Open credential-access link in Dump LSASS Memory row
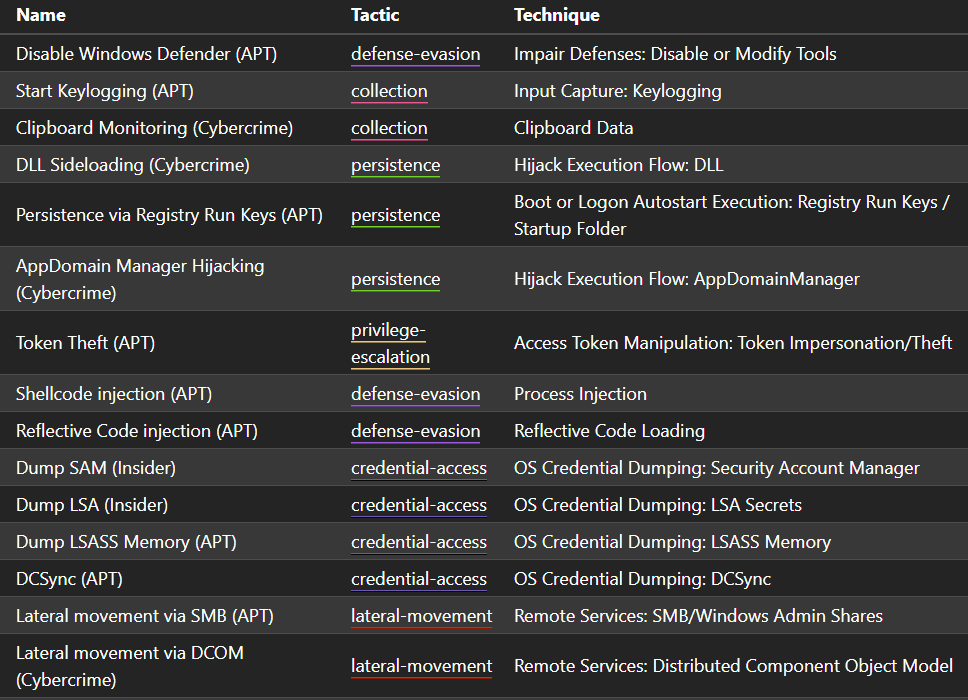Screen dimensions: 968x700 (419, 542)
